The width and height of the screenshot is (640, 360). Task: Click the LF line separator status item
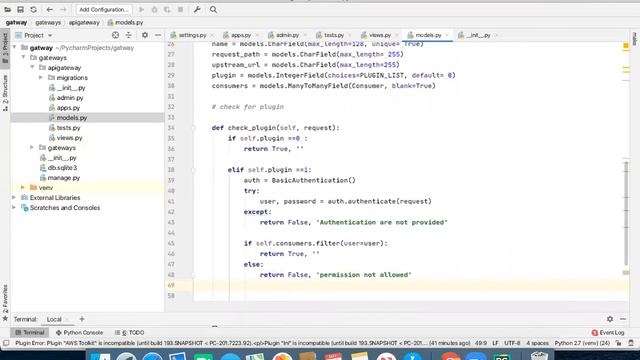click(495, 343)
